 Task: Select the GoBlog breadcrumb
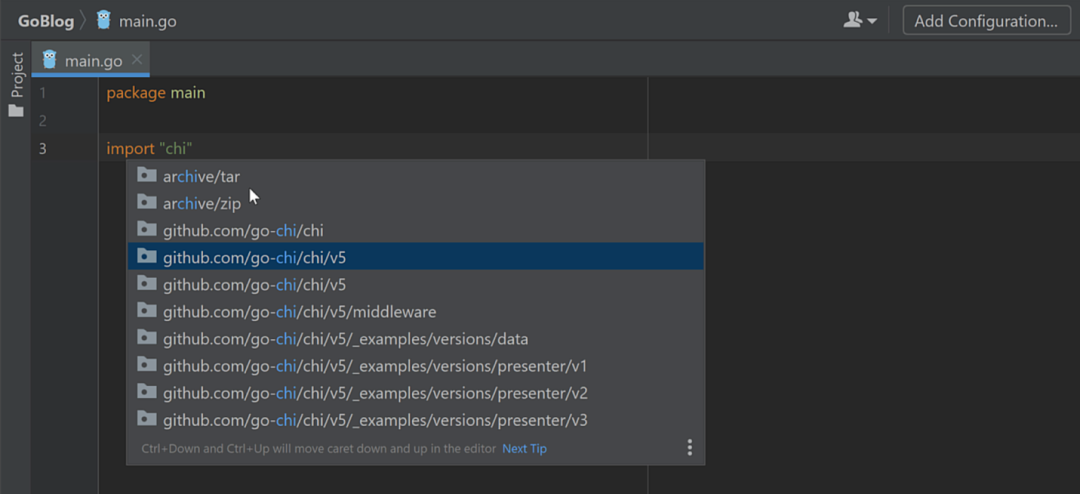46,21
